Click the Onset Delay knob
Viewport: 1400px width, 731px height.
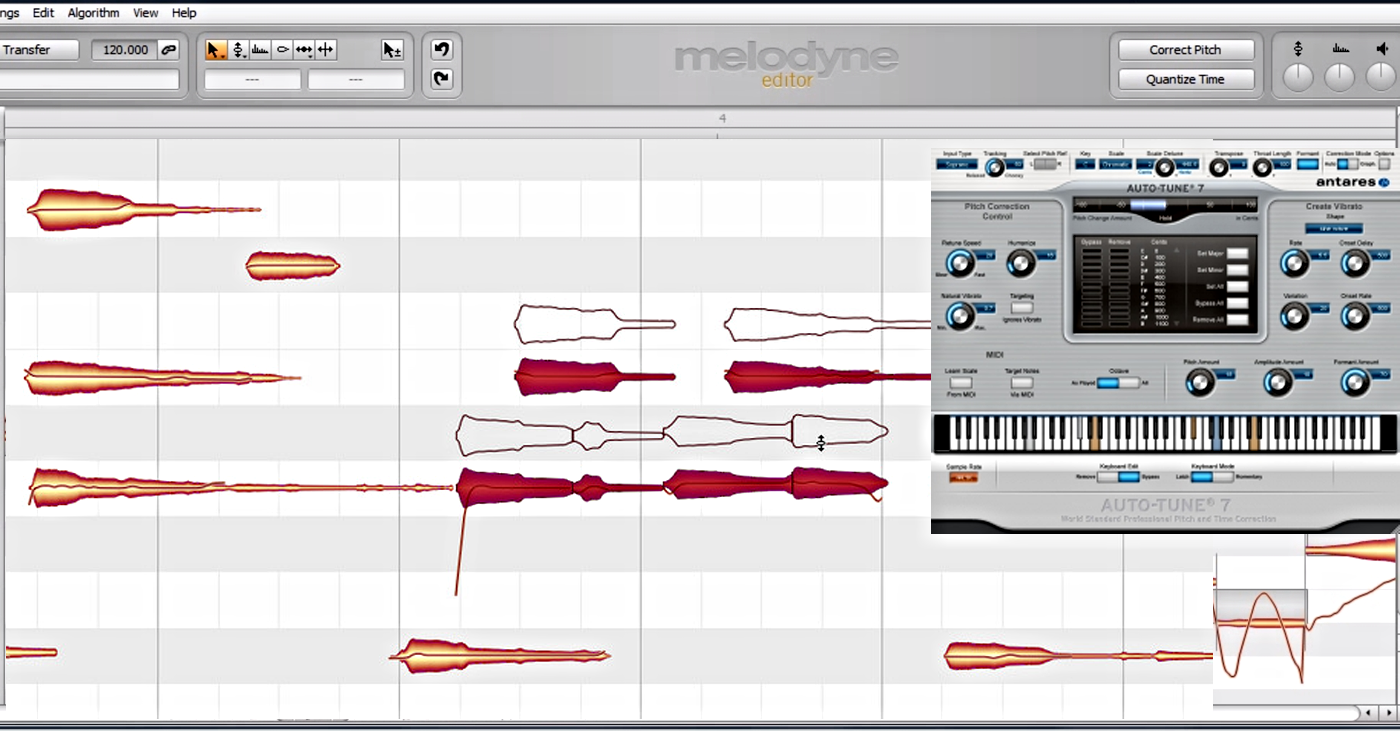(1354, 264)
